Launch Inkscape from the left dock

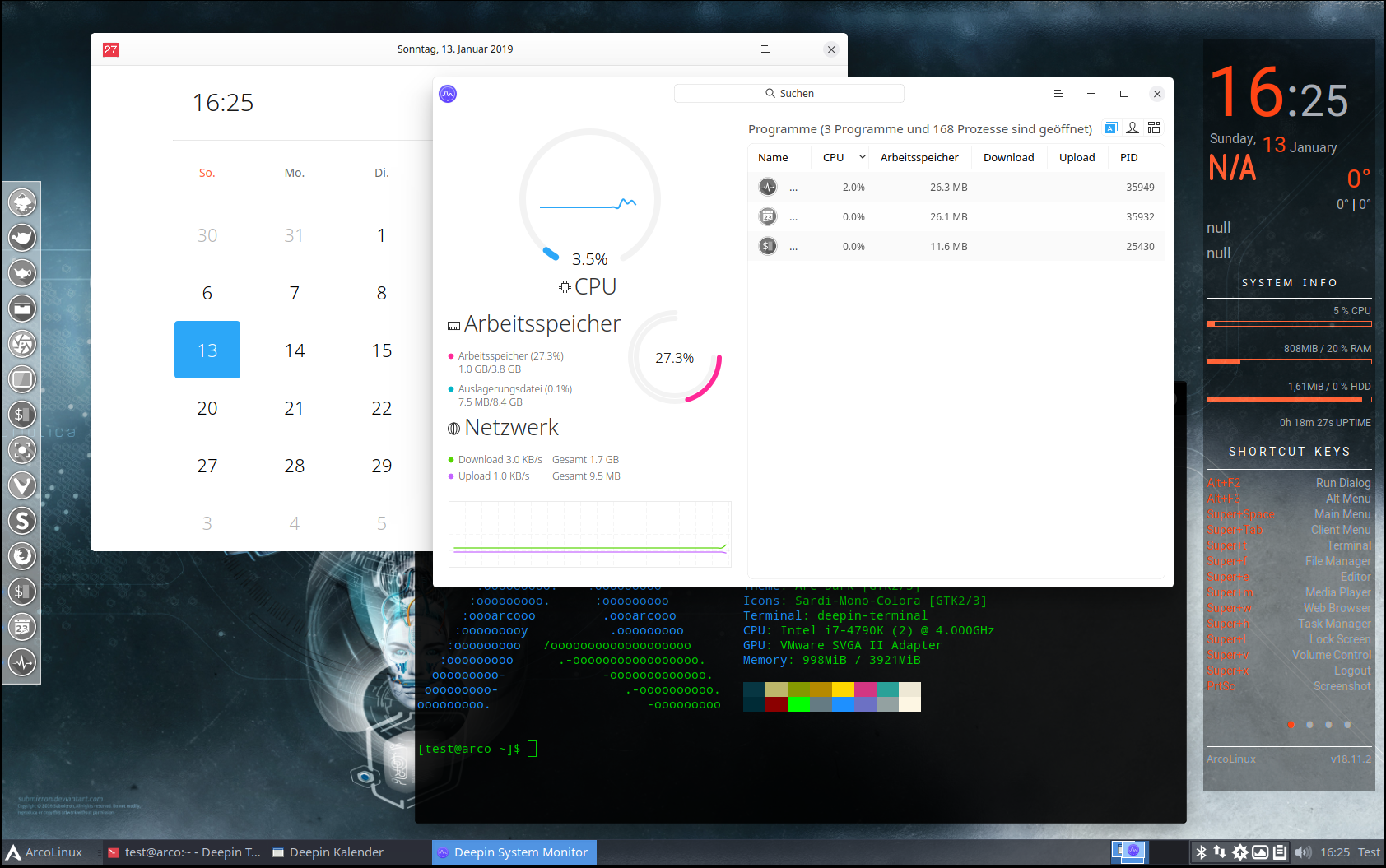(x=22, y=202)
